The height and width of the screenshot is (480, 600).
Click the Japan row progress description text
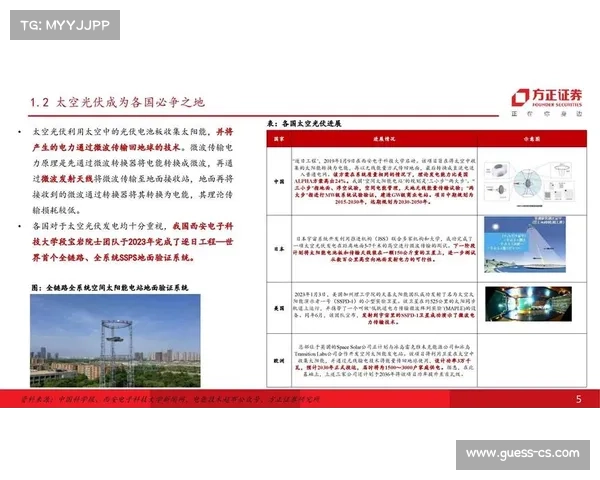(x=384, y=249)
